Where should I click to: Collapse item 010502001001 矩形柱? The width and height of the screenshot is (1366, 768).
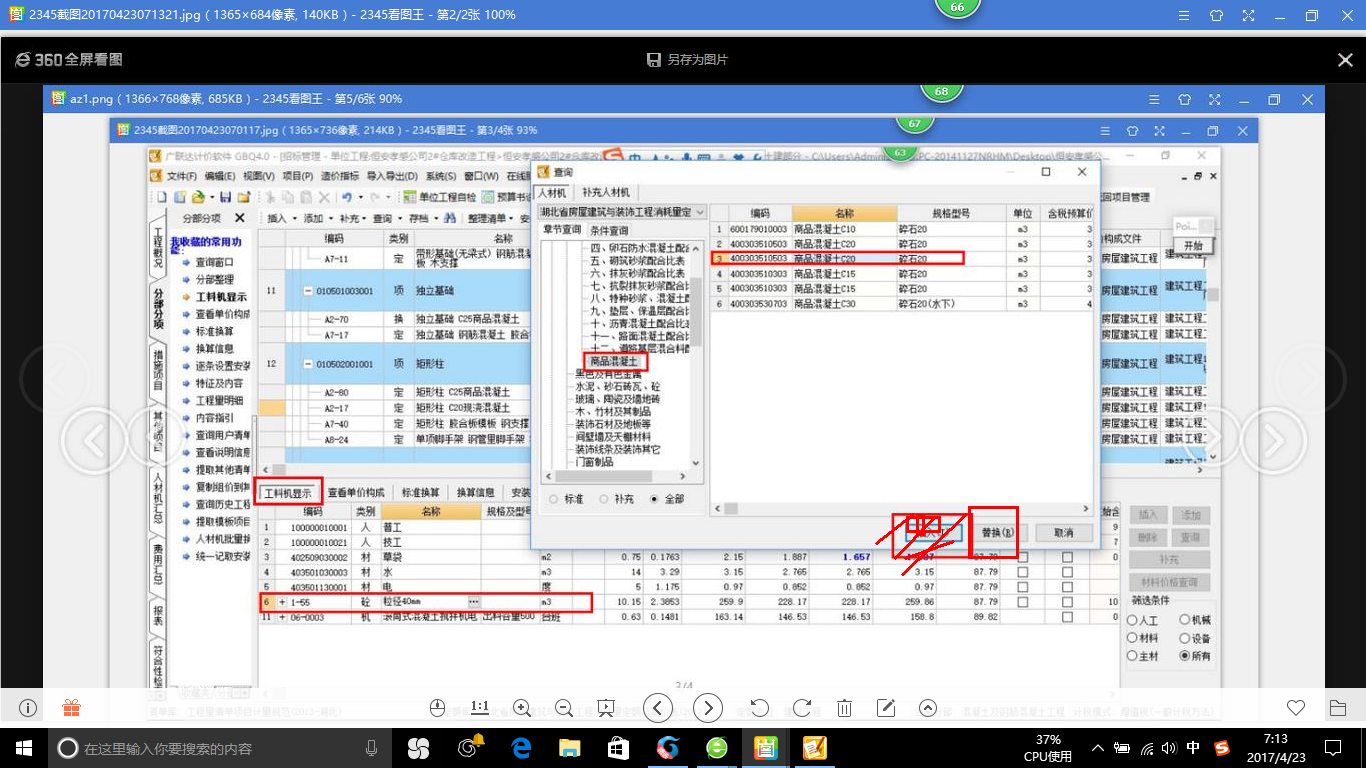coord(308,364)
